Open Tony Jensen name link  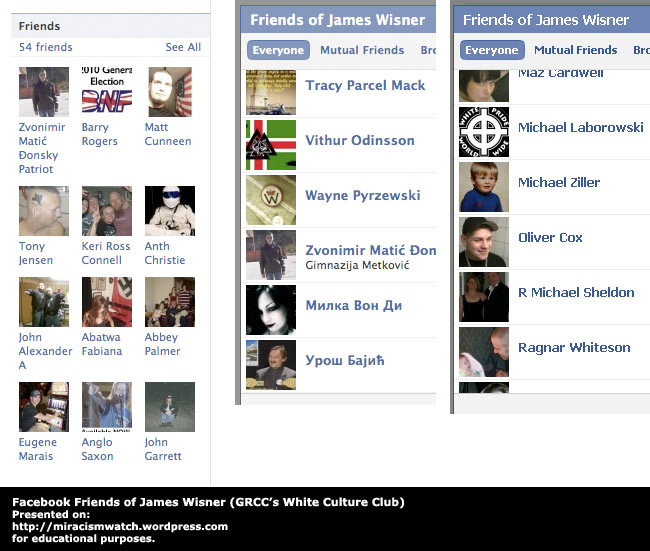[x=36, y=253]
